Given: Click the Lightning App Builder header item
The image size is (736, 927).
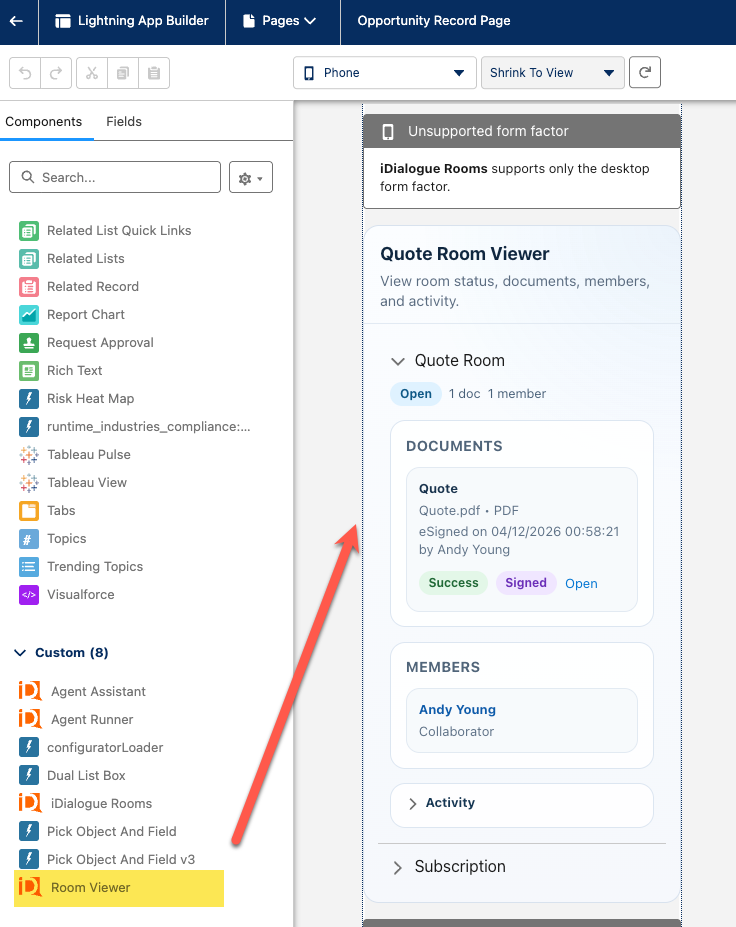Looking at the screenshot, I should [132, 21].
